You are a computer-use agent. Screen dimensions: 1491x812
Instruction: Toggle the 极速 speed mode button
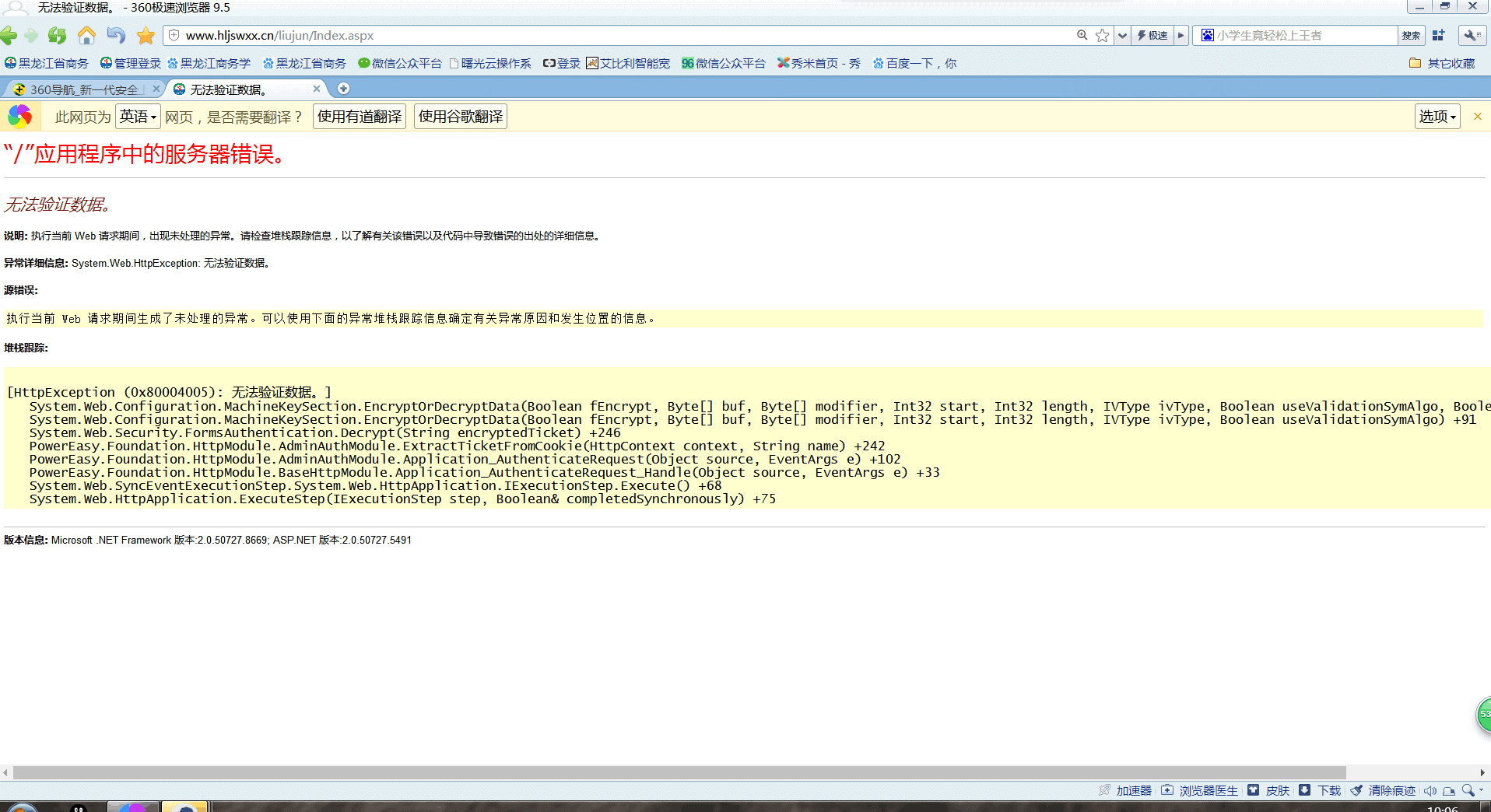(x=1152, y=36)
